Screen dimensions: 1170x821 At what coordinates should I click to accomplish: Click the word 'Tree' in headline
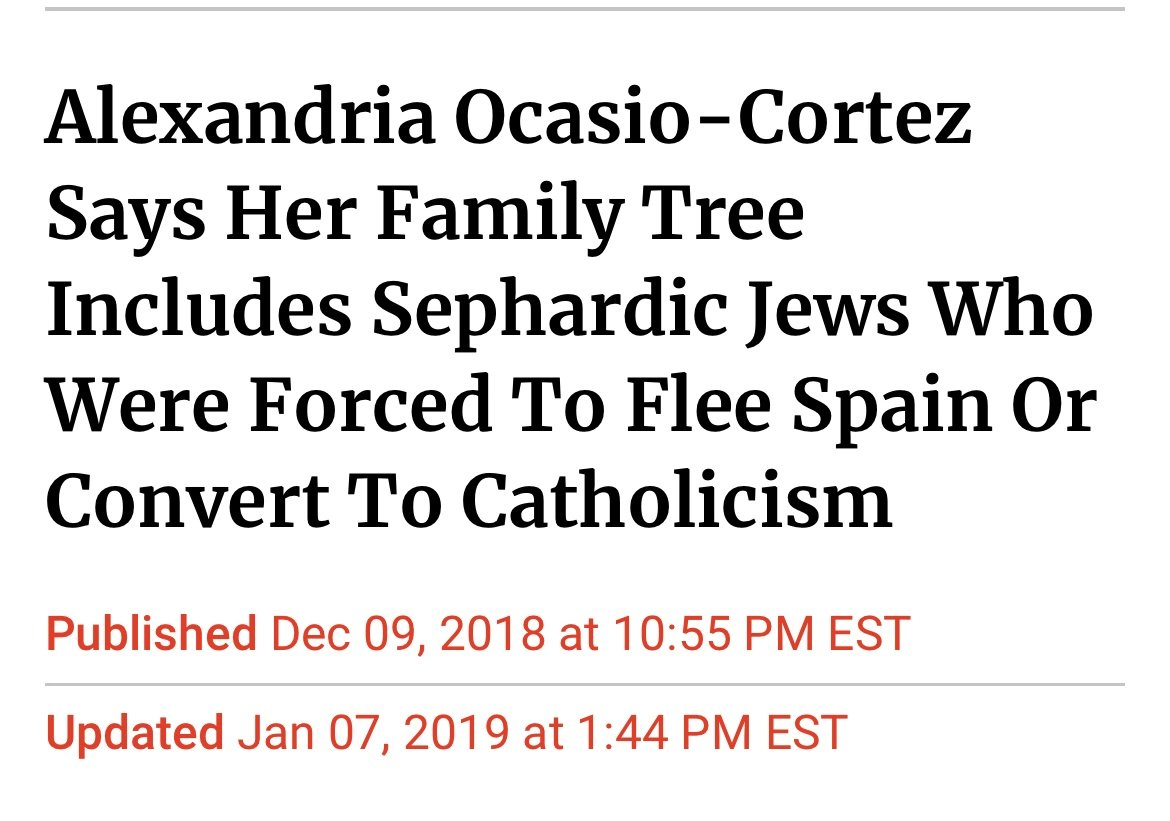coord(724,215)
